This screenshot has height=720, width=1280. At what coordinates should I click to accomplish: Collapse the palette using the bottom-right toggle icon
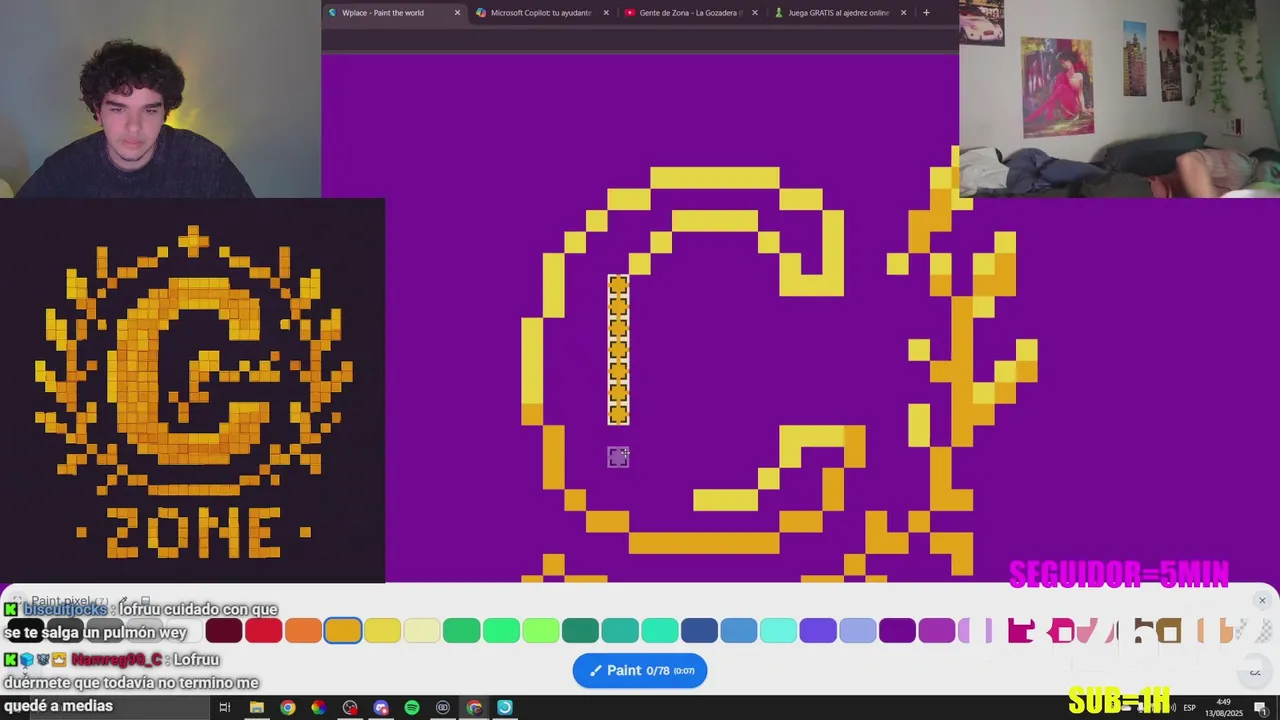tap(1255, 672)
